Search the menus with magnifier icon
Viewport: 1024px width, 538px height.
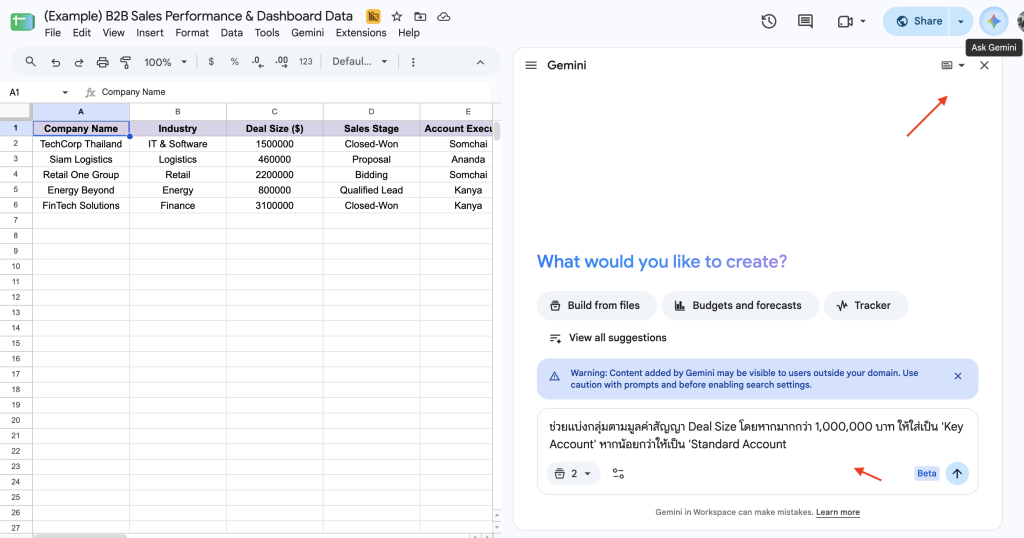point(30,62)
